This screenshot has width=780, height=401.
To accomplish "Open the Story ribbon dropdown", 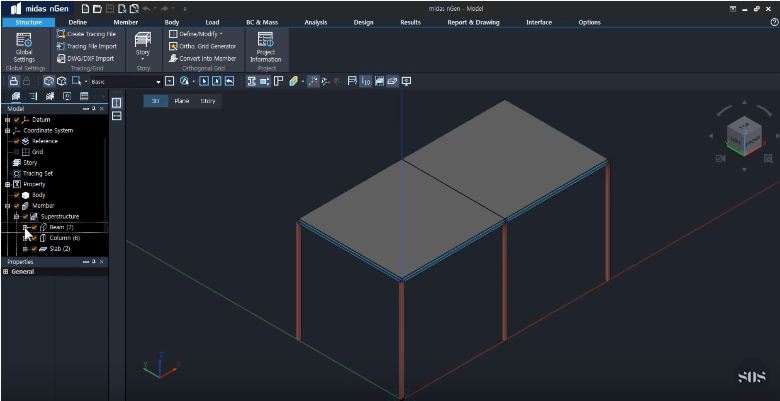I will [143, 47].
